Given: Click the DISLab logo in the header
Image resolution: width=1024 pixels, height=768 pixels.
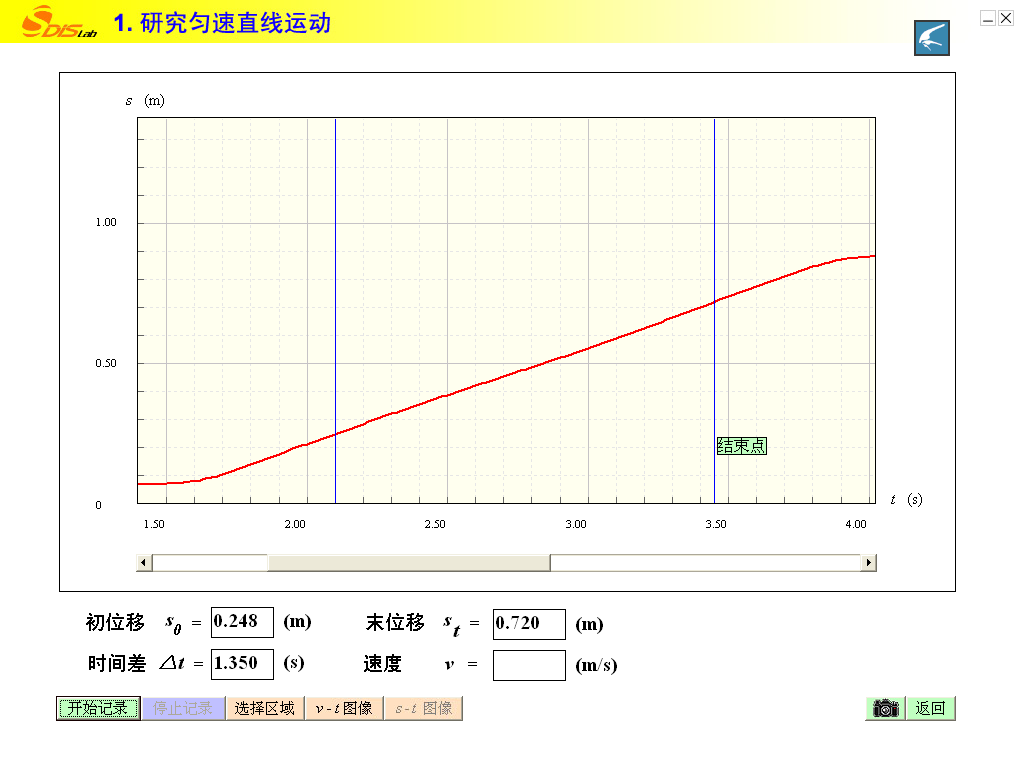Looking at the screenshot, I should [x=60, y=22].
